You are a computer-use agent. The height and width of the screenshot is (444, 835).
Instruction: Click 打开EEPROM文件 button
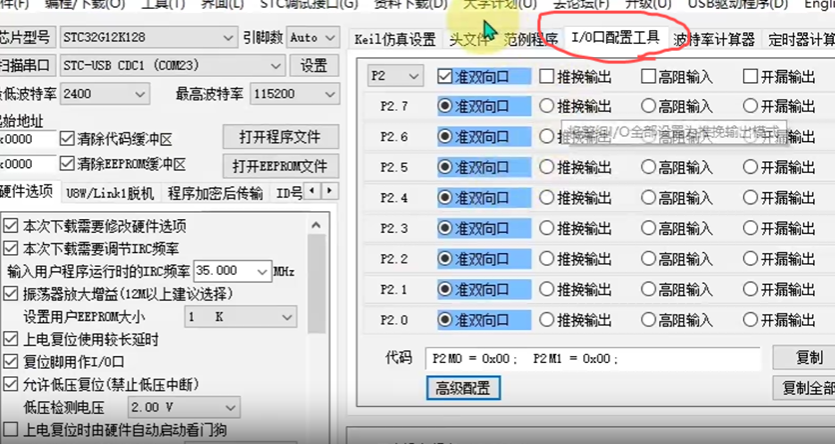pos(280,166)
